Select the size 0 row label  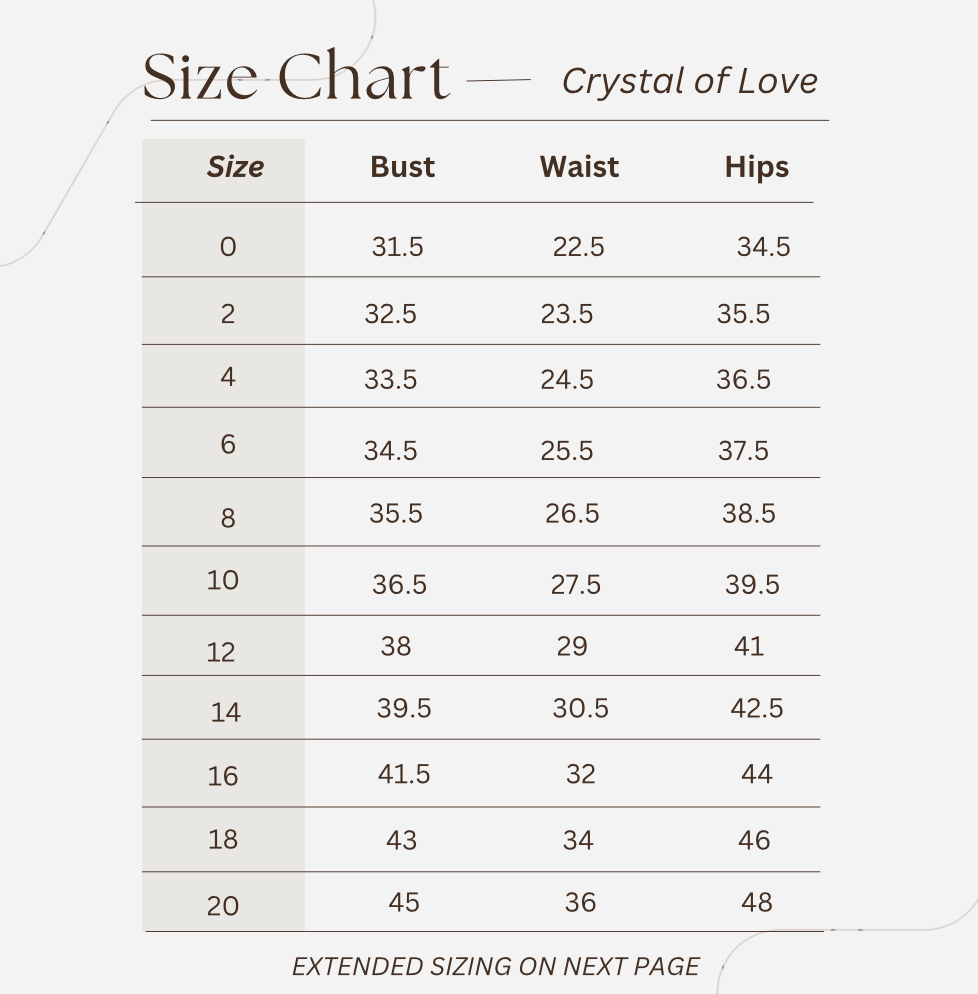click(x=228, y=246)
